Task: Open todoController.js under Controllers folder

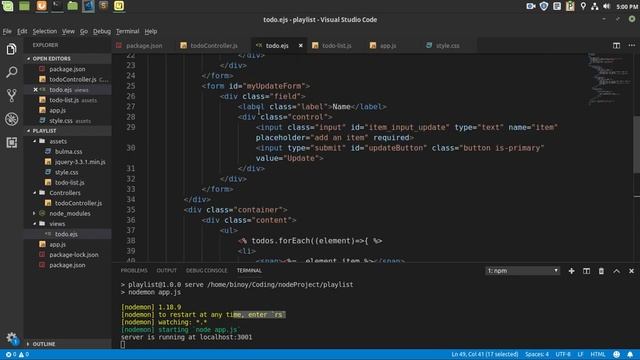Action: (x=78, y=203)
